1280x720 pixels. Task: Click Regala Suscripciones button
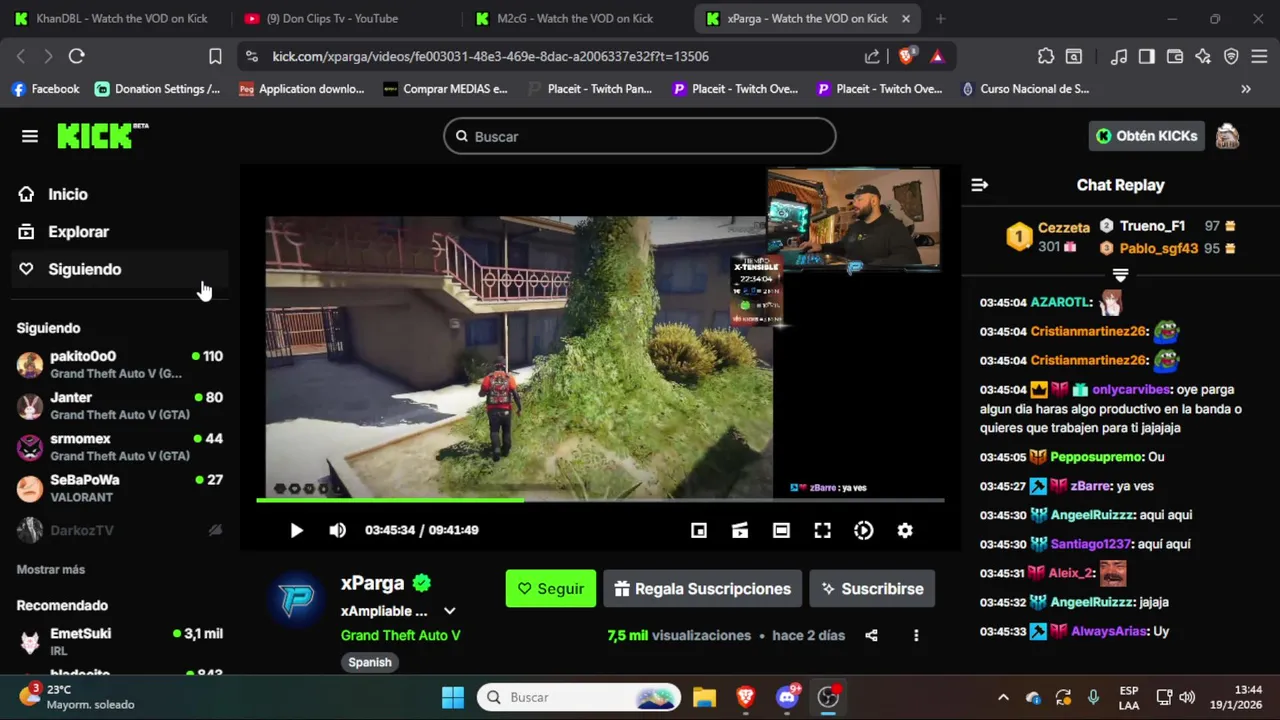[x=703, y=589]
